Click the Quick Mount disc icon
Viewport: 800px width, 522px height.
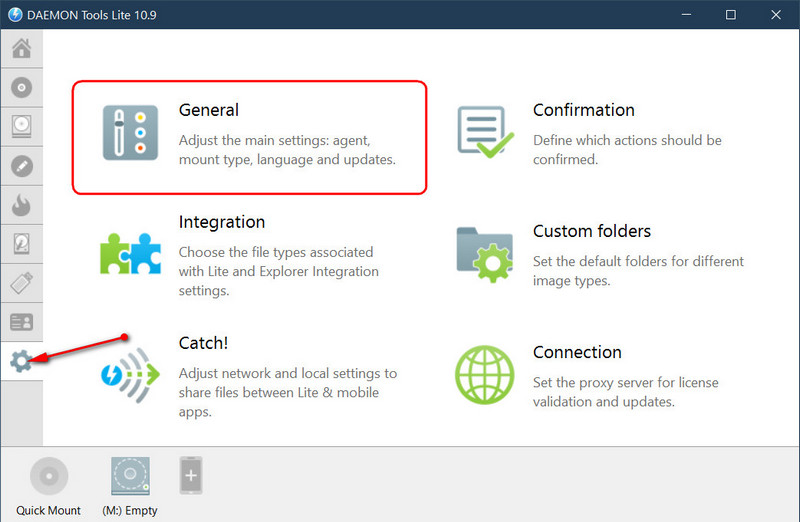point(49,476)
